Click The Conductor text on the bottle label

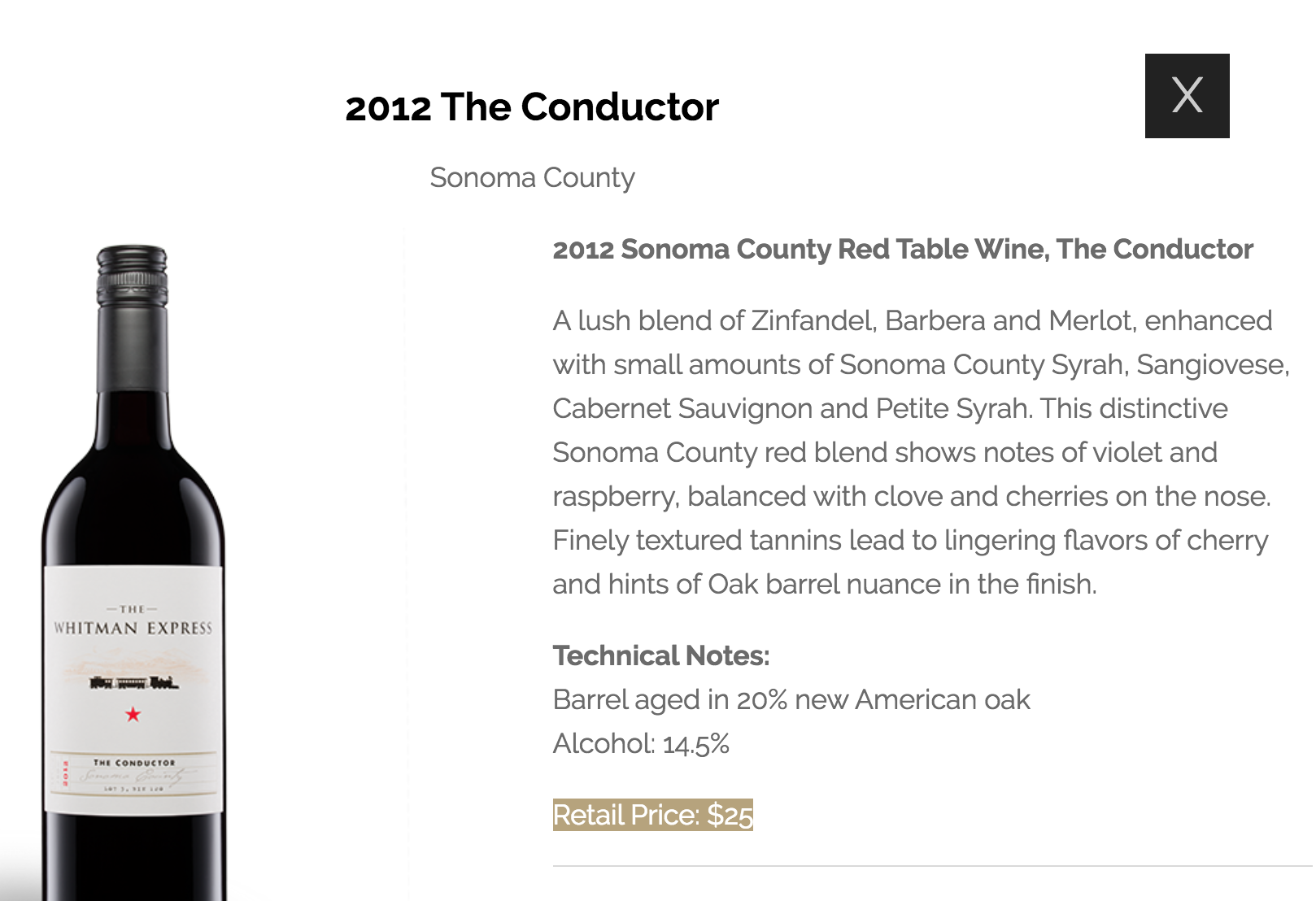click(x=134, y=763)
